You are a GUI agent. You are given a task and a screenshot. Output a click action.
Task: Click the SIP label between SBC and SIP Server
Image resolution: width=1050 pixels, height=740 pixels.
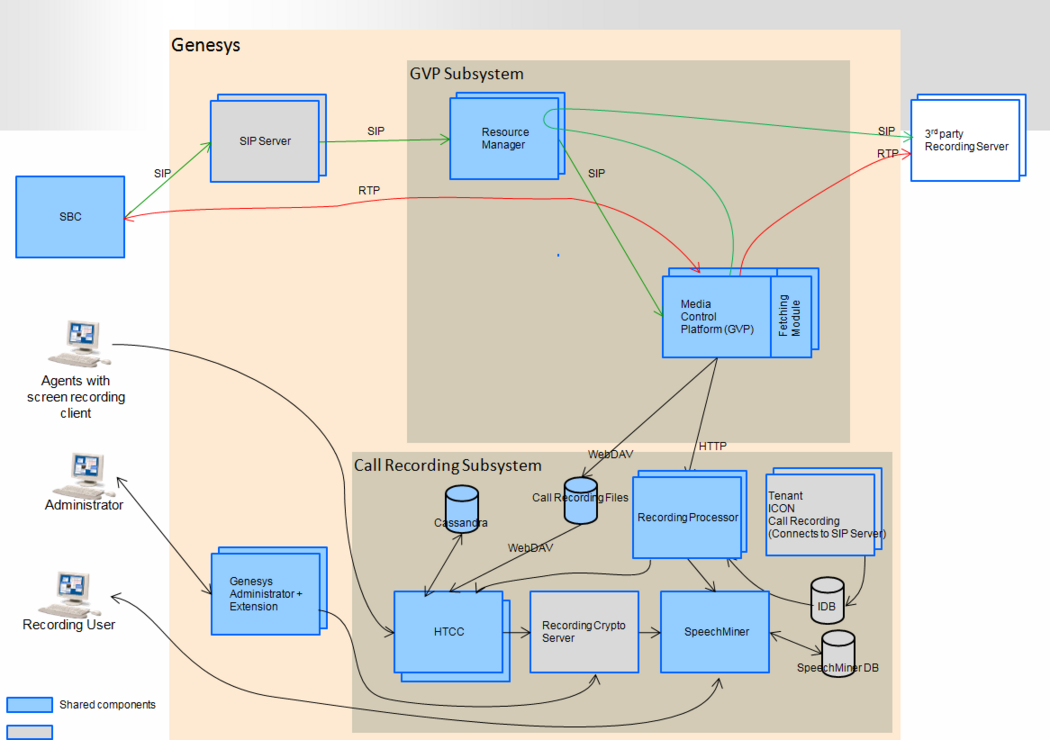163,173
